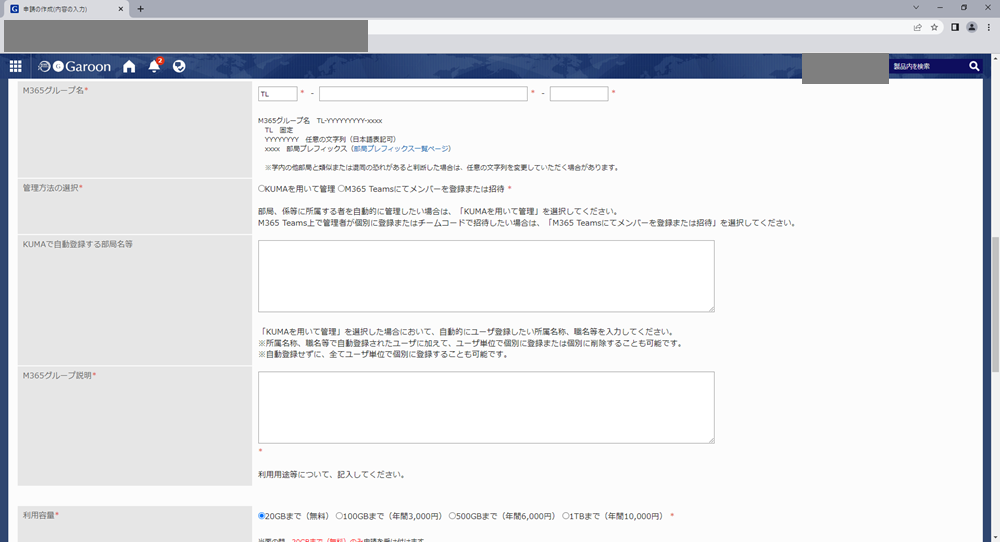The width and height of the screenshot is (1000, 542).
Task: Choose the 1TBまで（年間10,000円） option
Action: [x=566, y=516]
